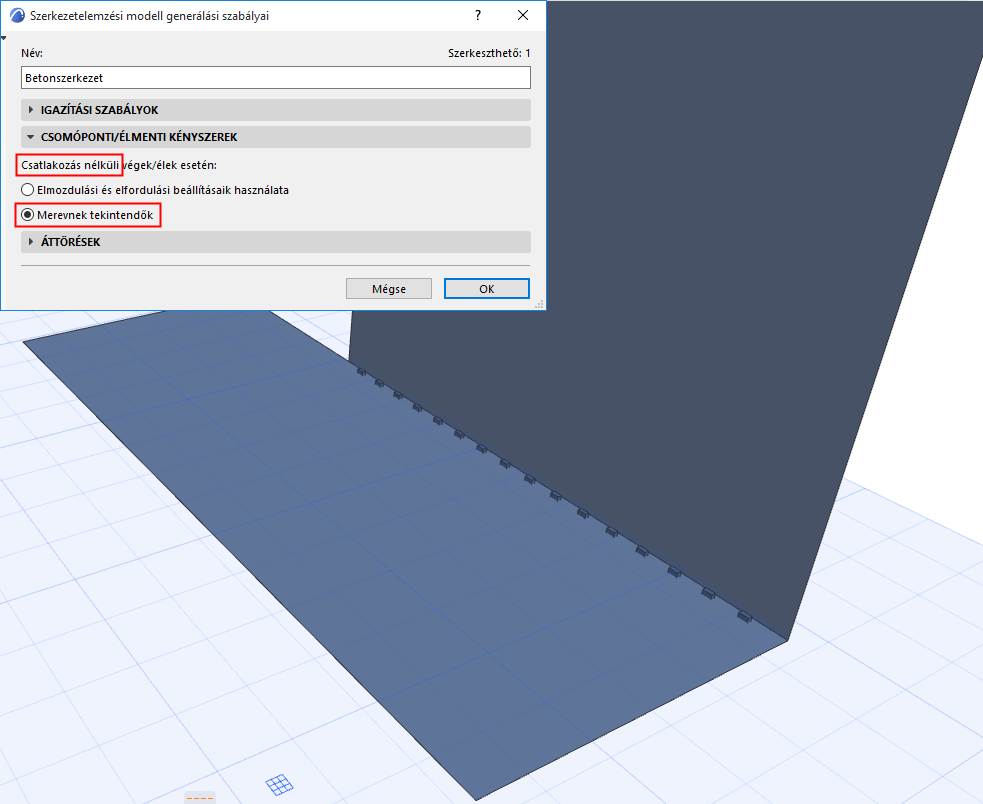Screen dimensions: 983x804
Task: Collapse the CSOMÓPONTI/ÉLMENTI KÉNYSZEREK section
Action: coord(276,137)
